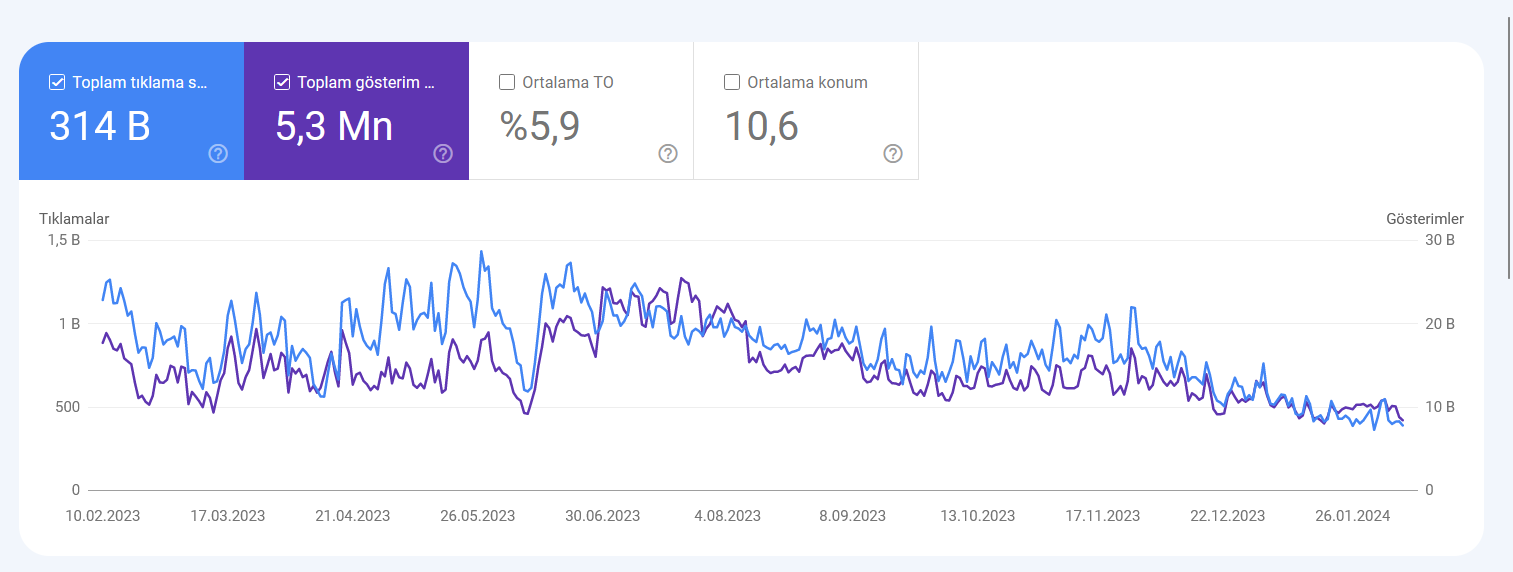1513x572 pixels.
Task: Enable the Ortalama TO checkbox
Action: 507,82
